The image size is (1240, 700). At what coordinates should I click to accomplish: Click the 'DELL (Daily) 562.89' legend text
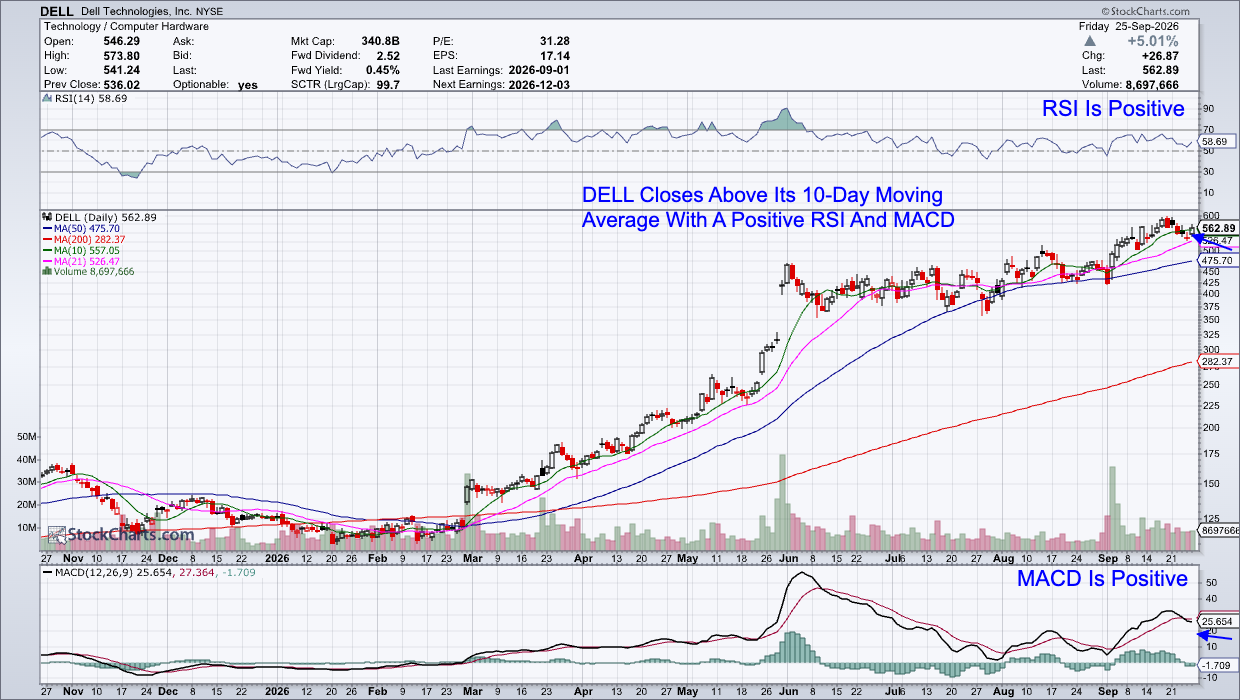coord(105,217)
